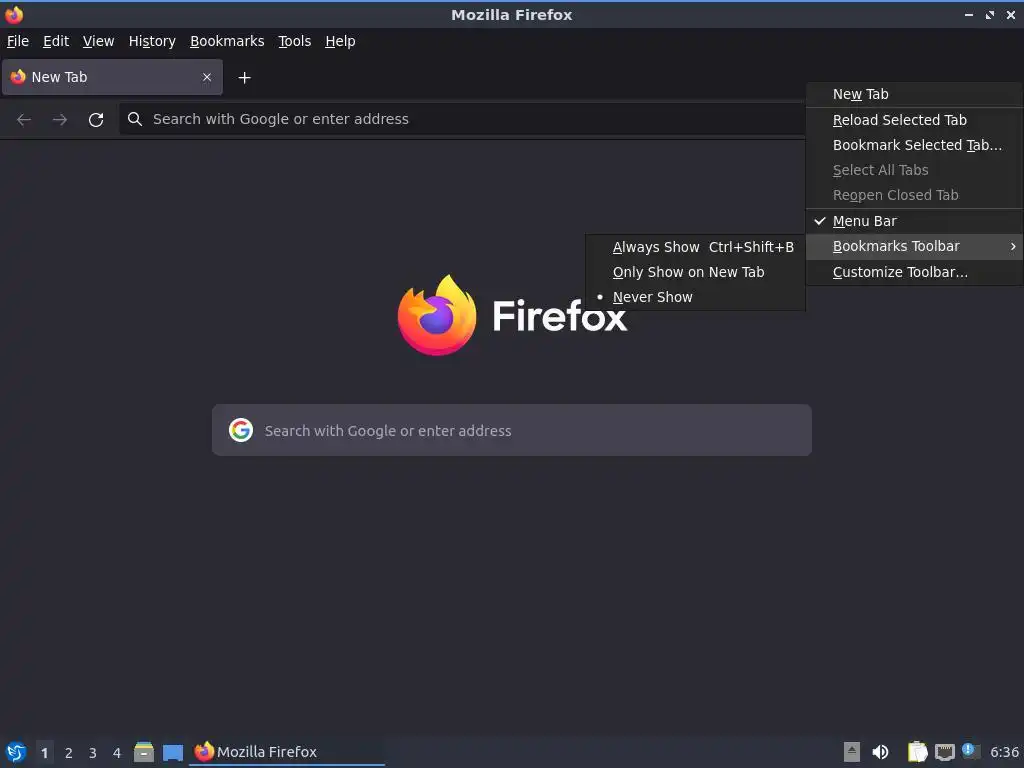This screenshot has height=768, width=1024.
Task: Switch to workspace 3
Action: [x=93, y=753]
